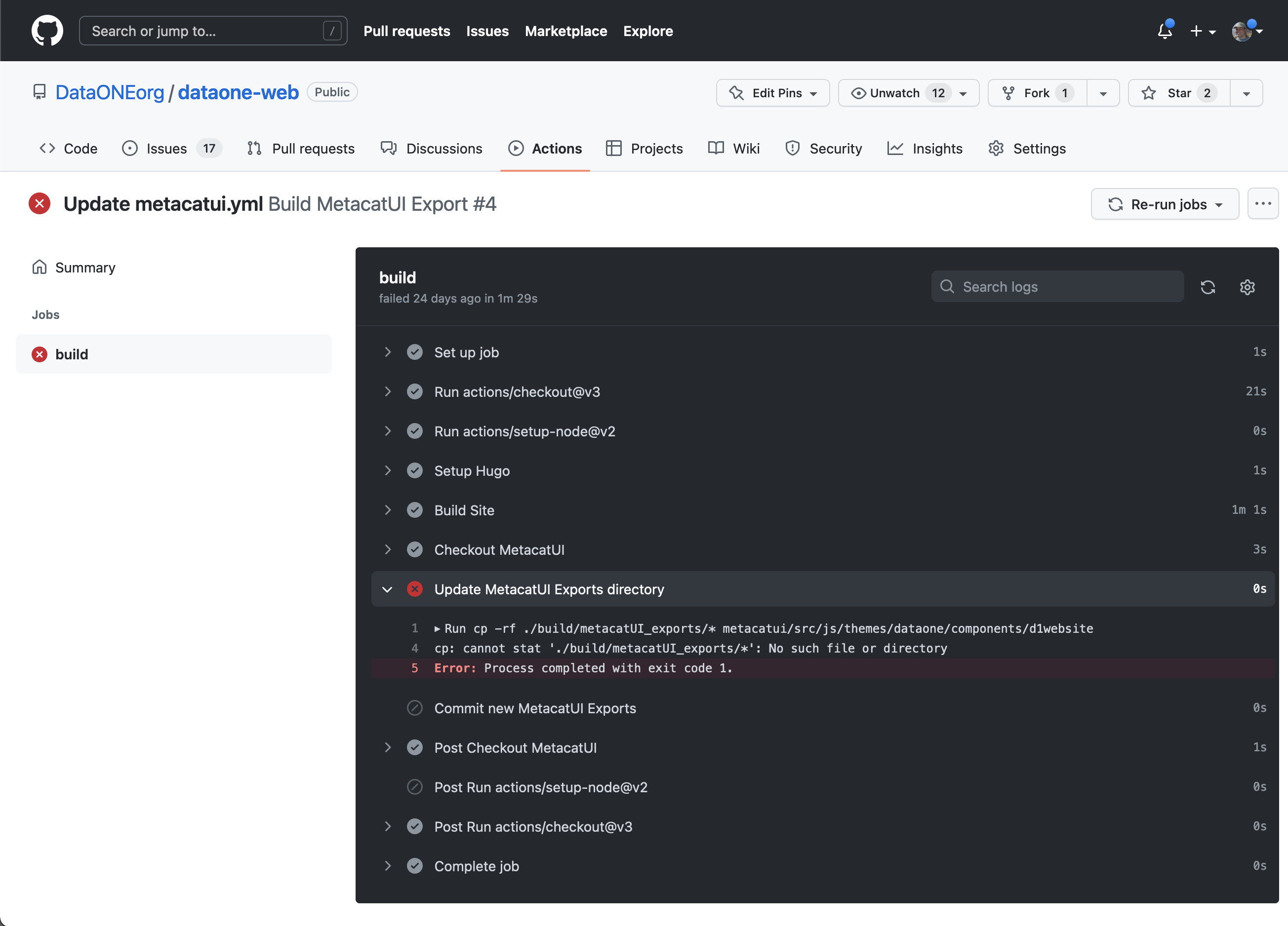1288x926 pixels.
Task: Click the red failure icon next to the build job
Action: point(39,354)
